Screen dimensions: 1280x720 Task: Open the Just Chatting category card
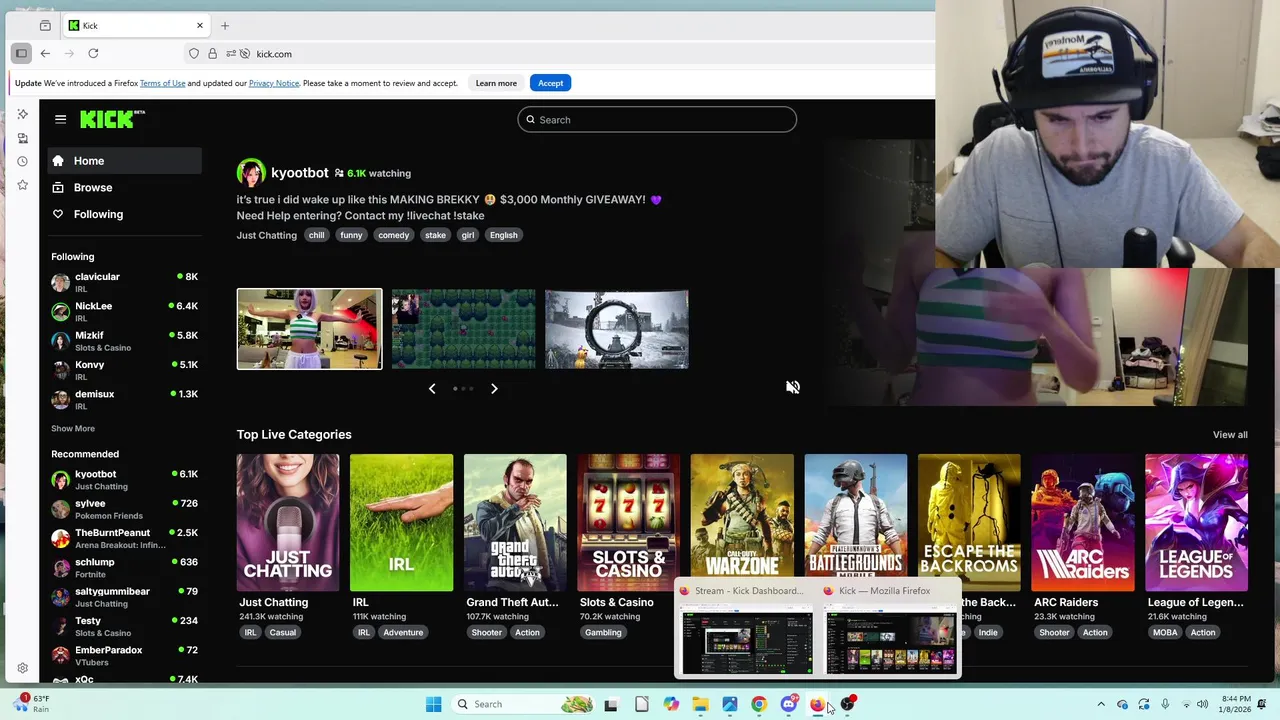tap(288, 523)
